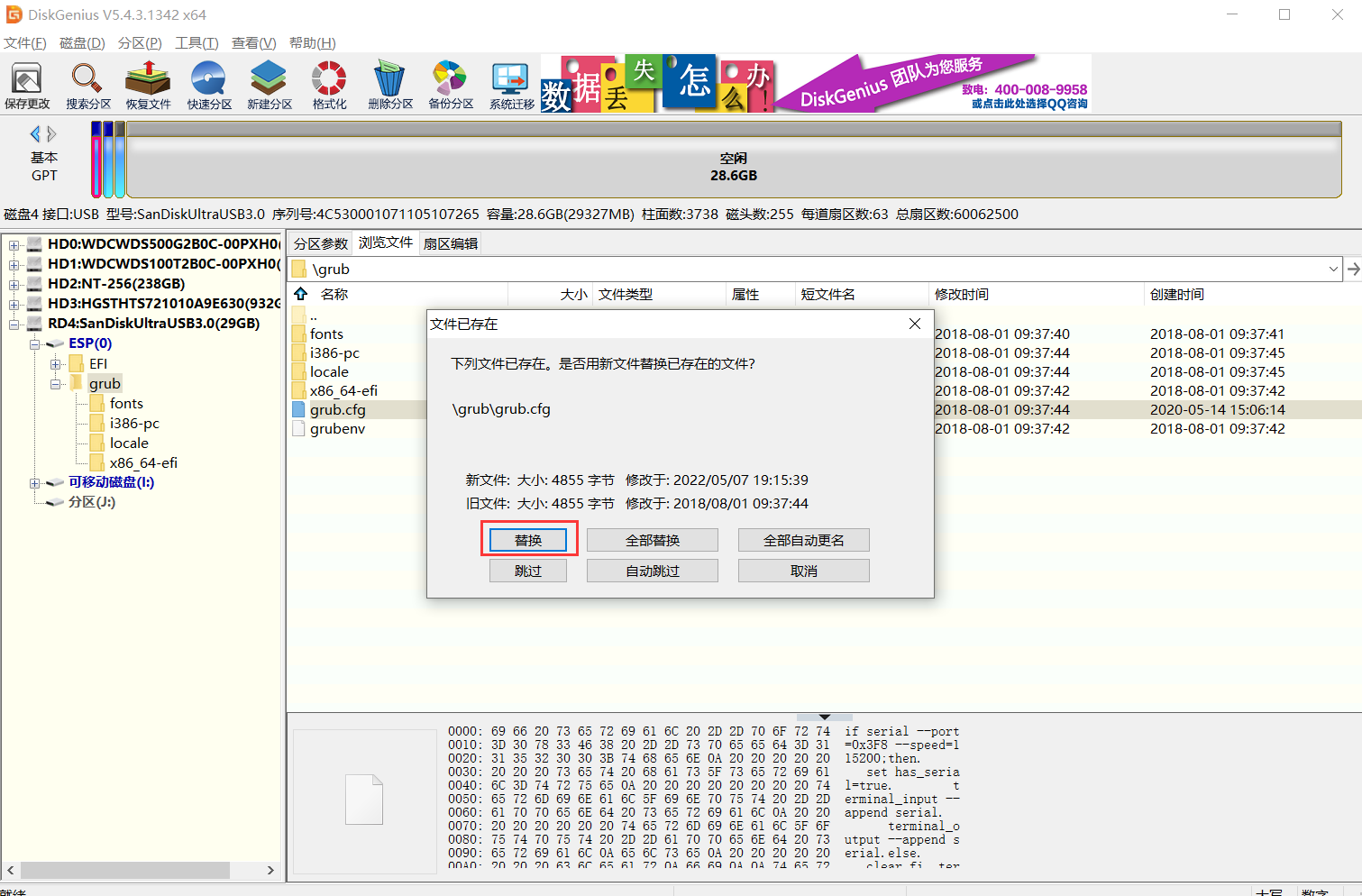This screenshot has width=1362, height=896.
Task: Open the Backup Partition (备份分区) tool
Action: [450, 86]
